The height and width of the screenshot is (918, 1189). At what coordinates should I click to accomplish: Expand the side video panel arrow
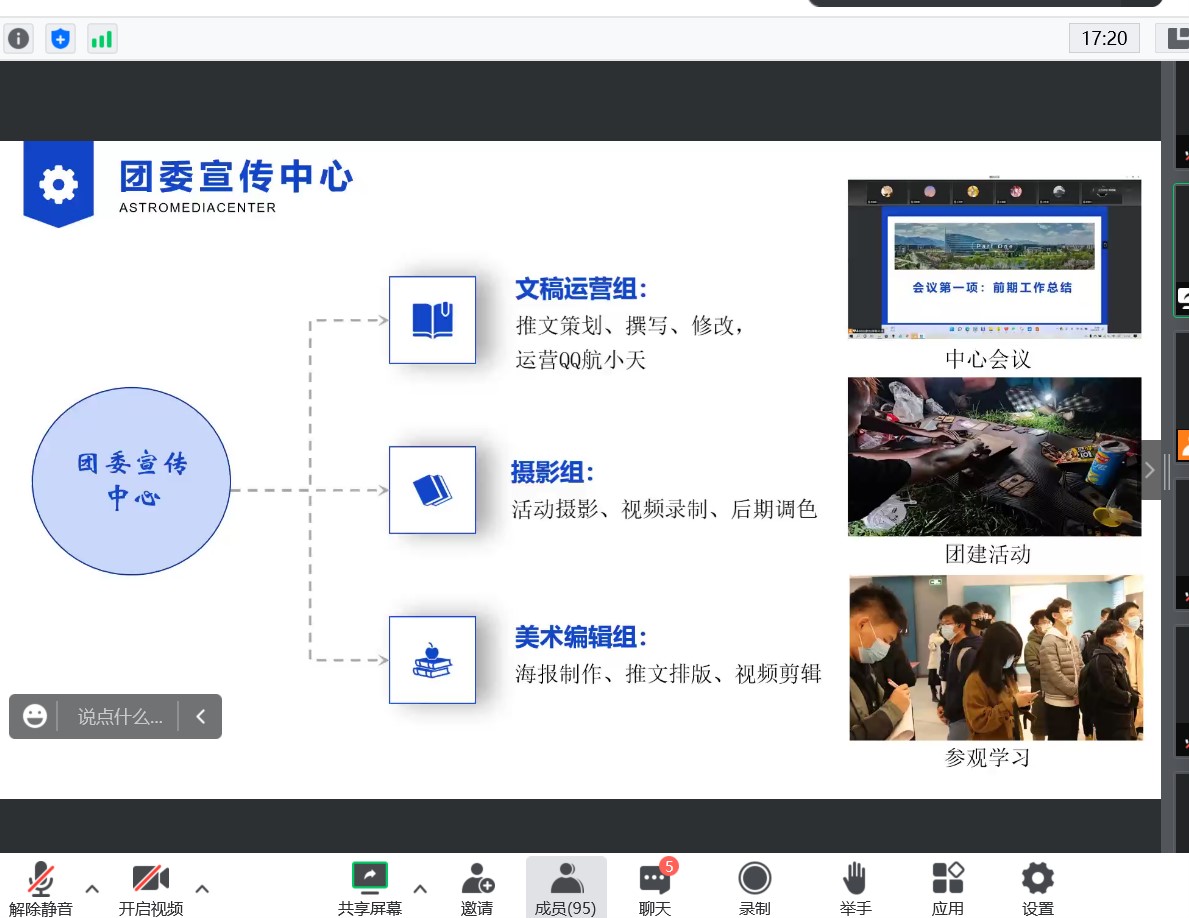tap(1150, 470)
